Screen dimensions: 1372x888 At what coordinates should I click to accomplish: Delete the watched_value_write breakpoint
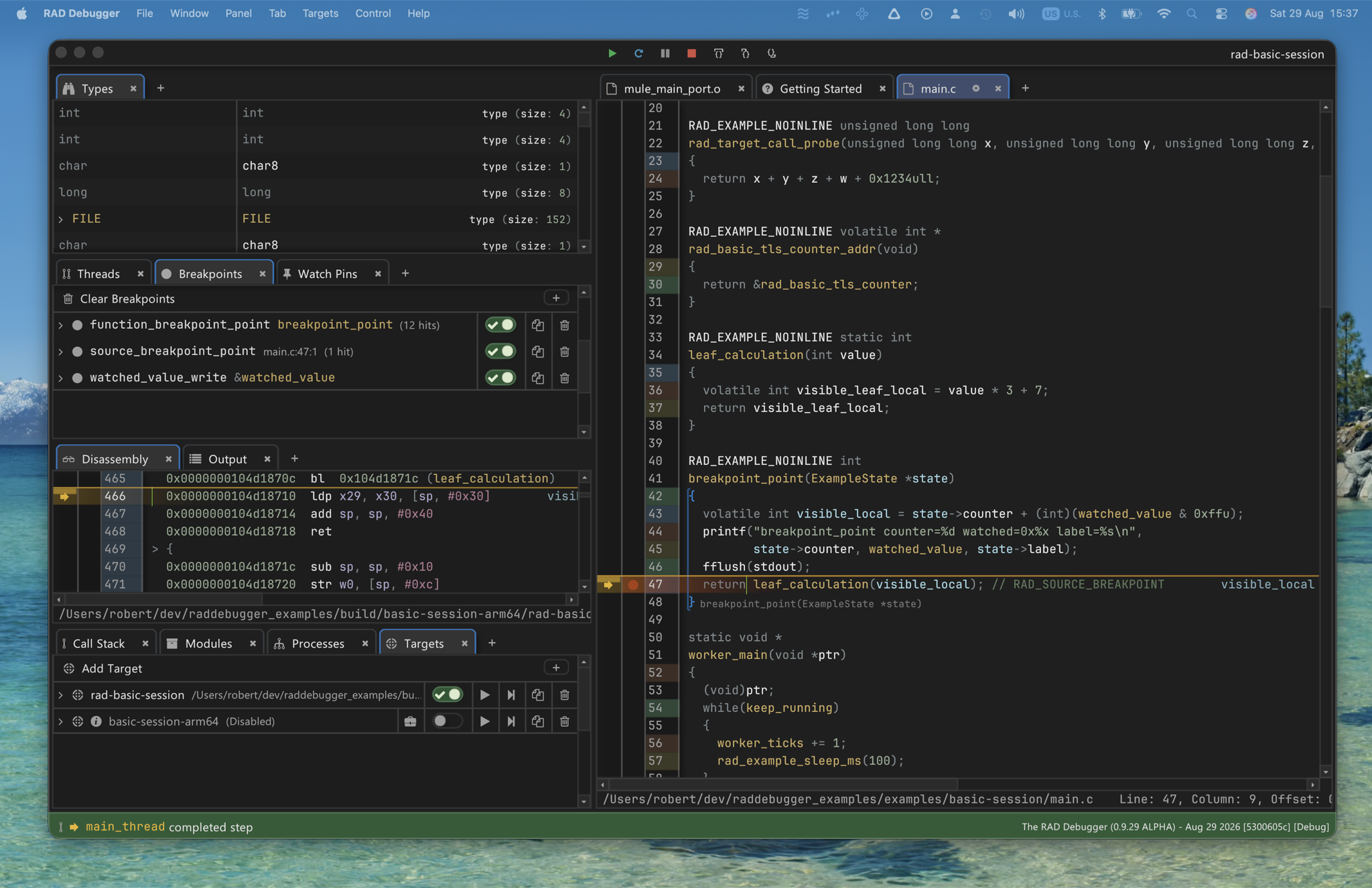click(x=565, y=378)
